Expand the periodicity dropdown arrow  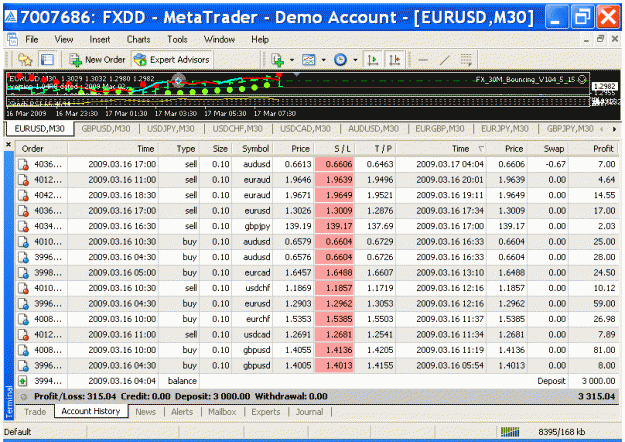point(355,60)
